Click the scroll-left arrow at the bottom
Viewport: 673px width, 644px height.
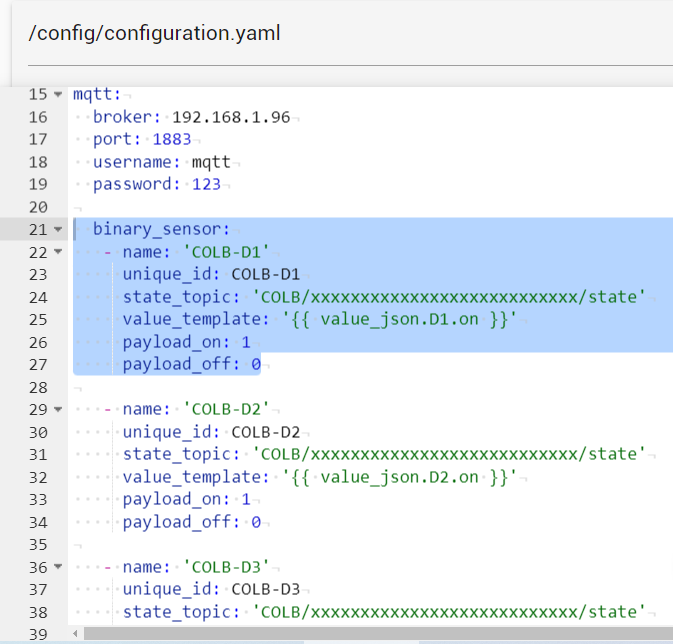click(x=76, y=634)
